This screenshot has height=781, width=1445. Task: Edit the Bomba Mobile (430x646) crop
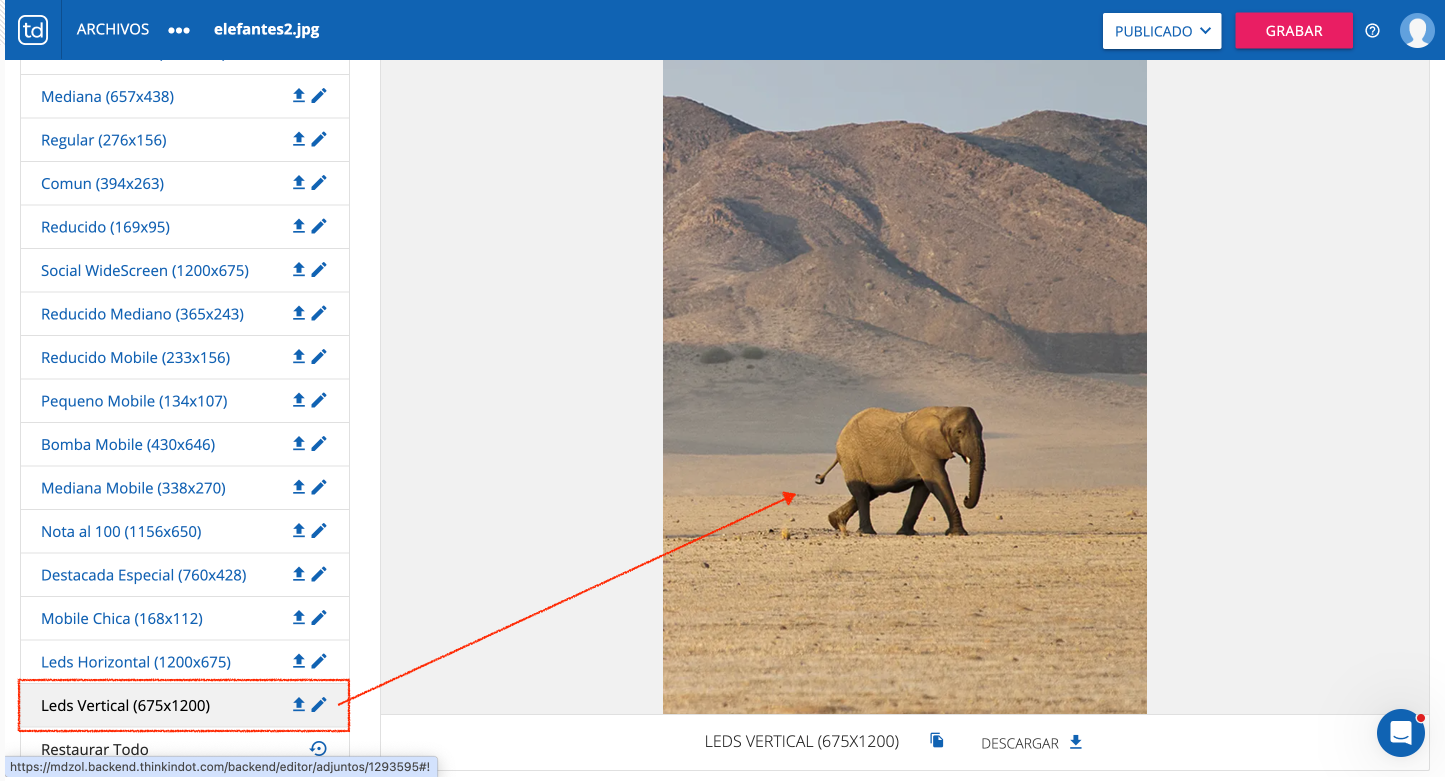319,444
